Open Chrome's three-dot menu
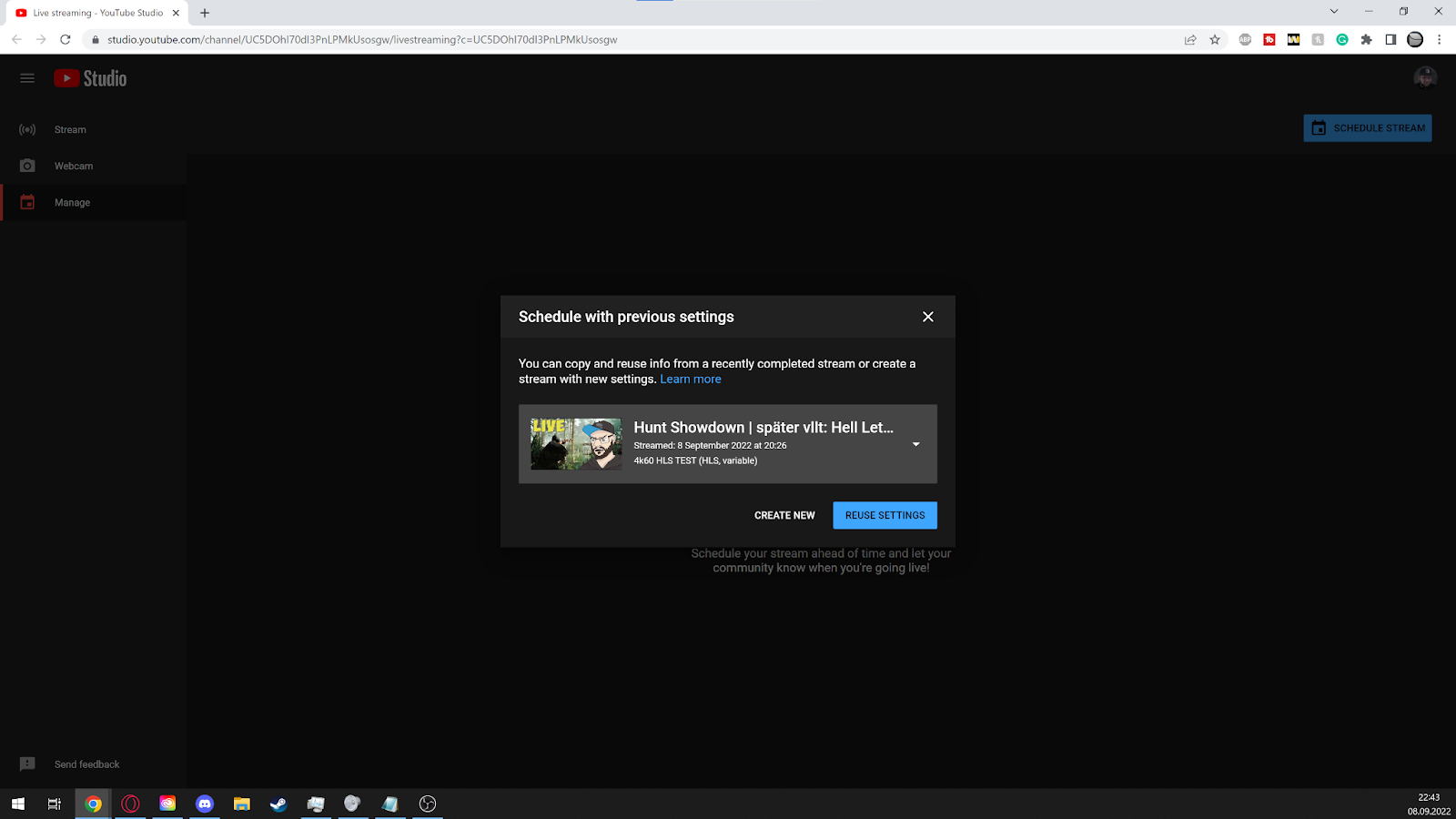1456x819 pixels. (1440, 39)
